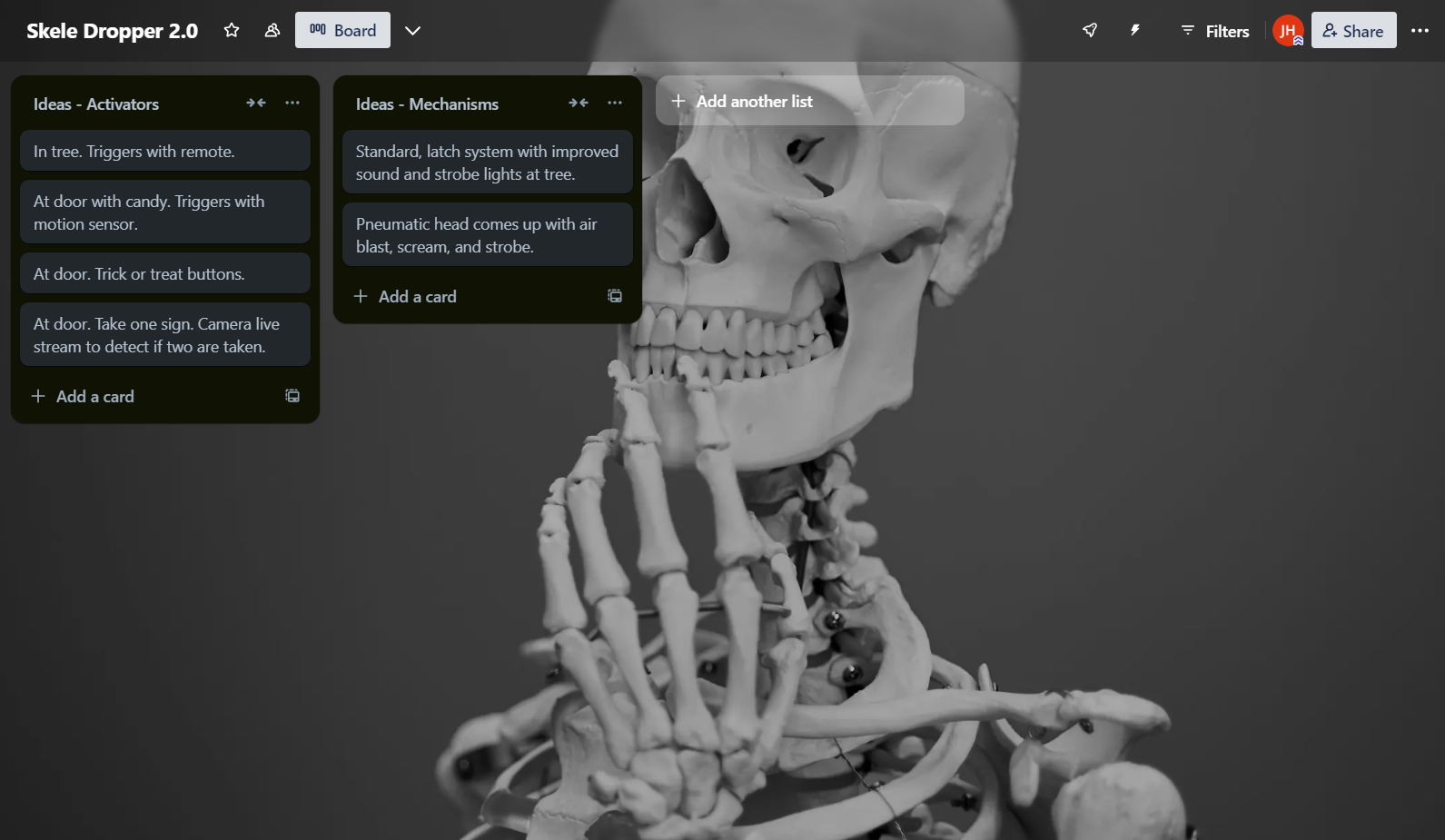This screenshot has height=840, width=1445.
Task: Add another list to the board
Action: (x=810, y=101)
